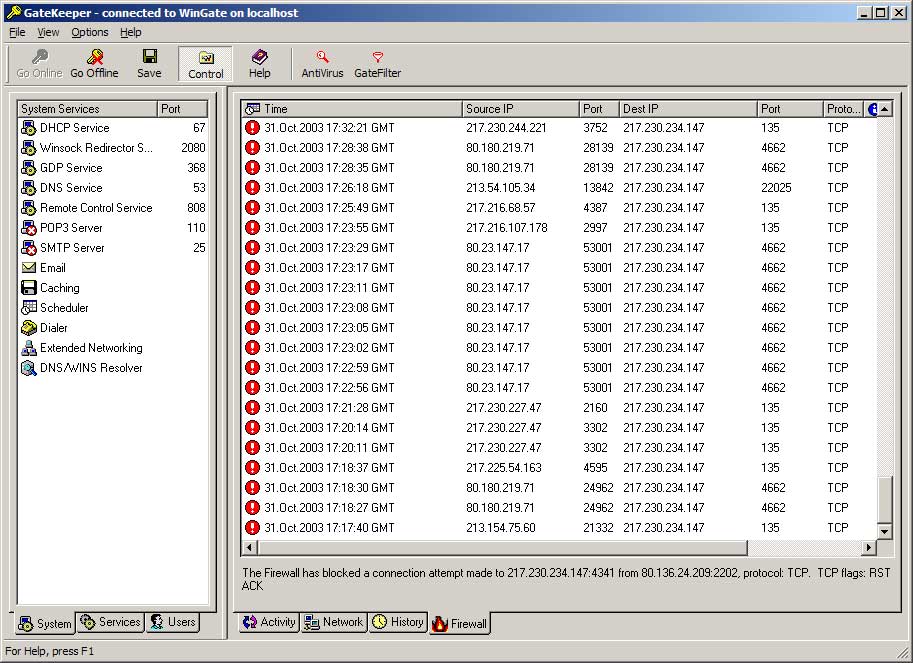Switch to the History tab
The width and height of the screenshot is (913, 663).
(x=397, y=622)
